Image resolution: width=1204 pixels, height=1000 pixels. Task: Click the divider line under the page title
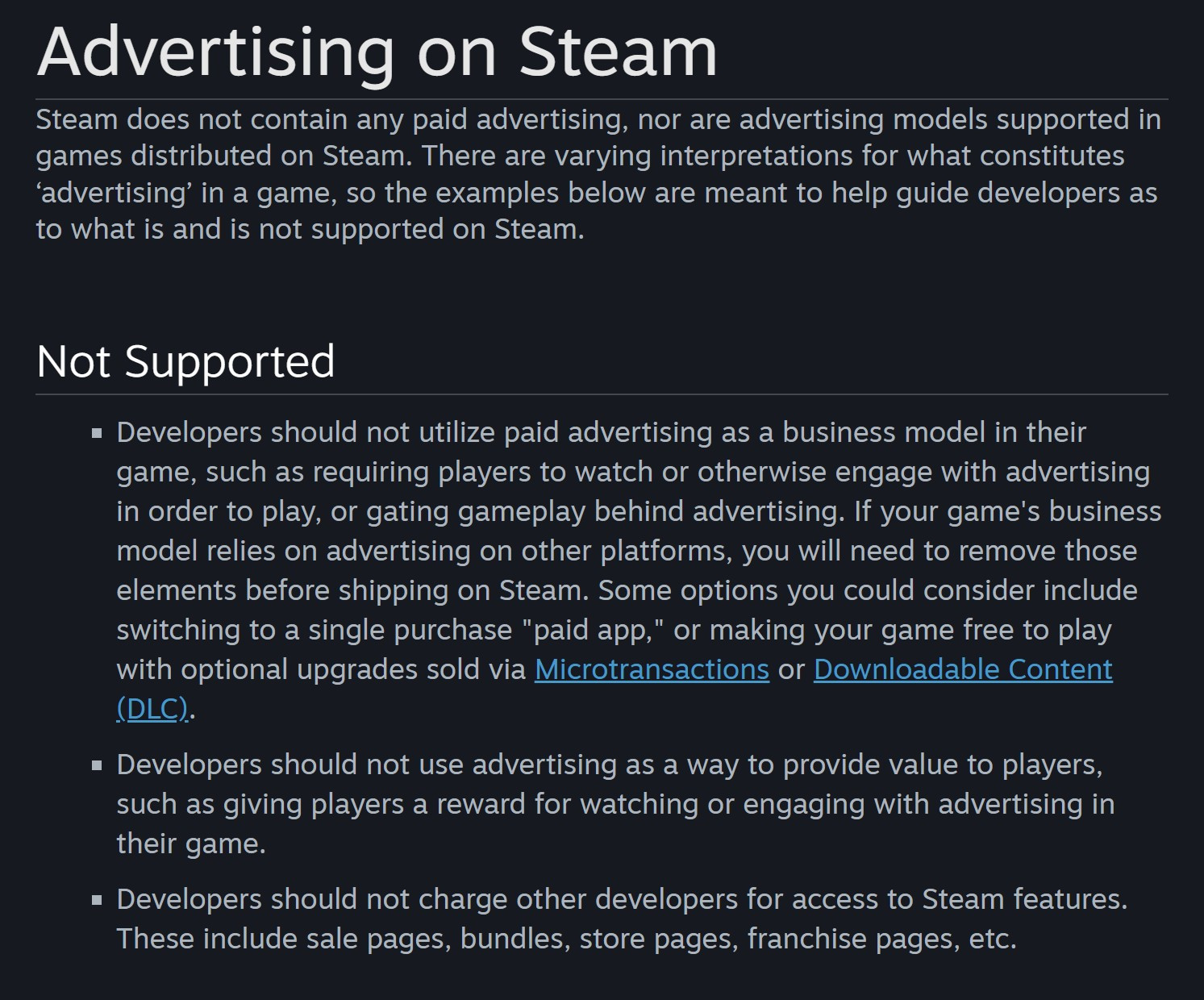coord(602,99)
